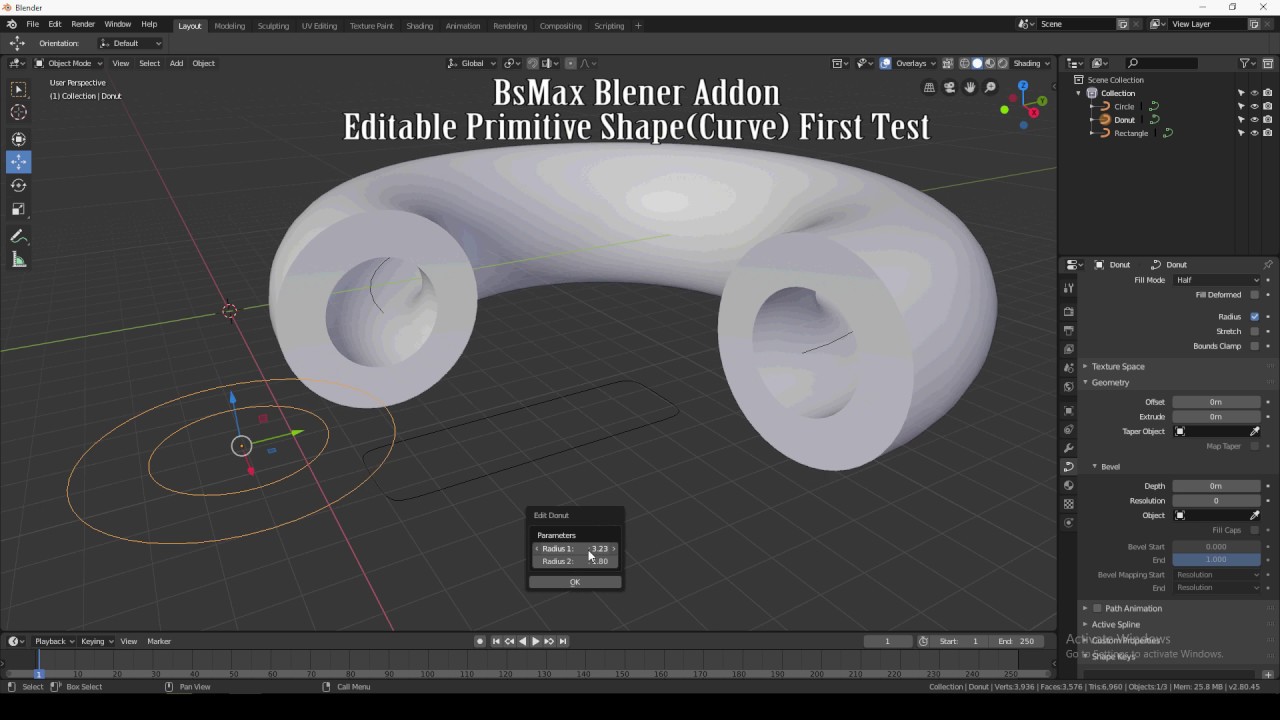Click the Bevel Depth value field
Screen dimensions: 1280x720
click(x=1216, y=486)
